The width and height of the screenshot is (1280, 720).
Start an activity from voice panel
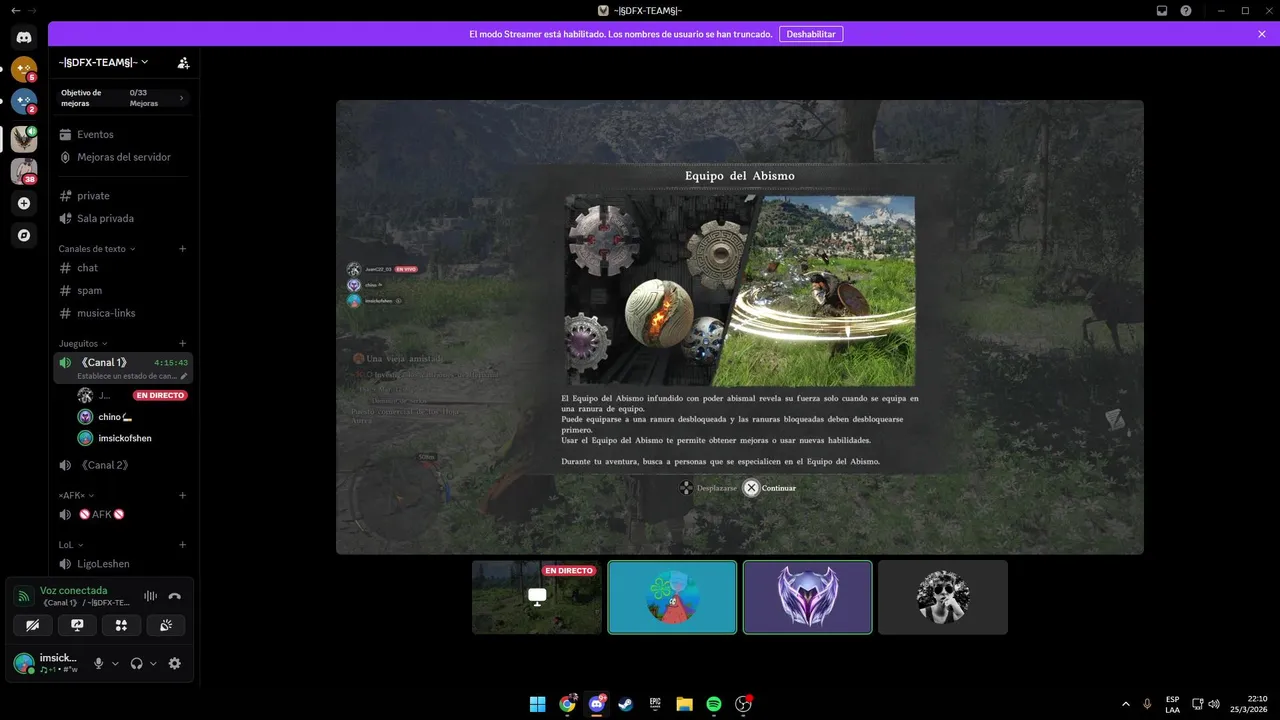pyautogui.click(x=121, y=625)
